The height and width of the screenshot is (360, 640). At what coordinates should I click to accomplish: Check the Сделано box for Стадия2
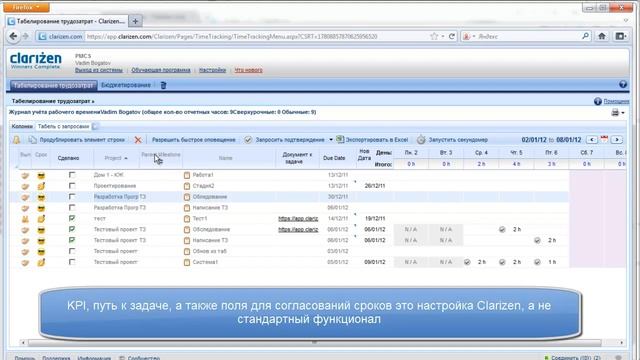72,186
